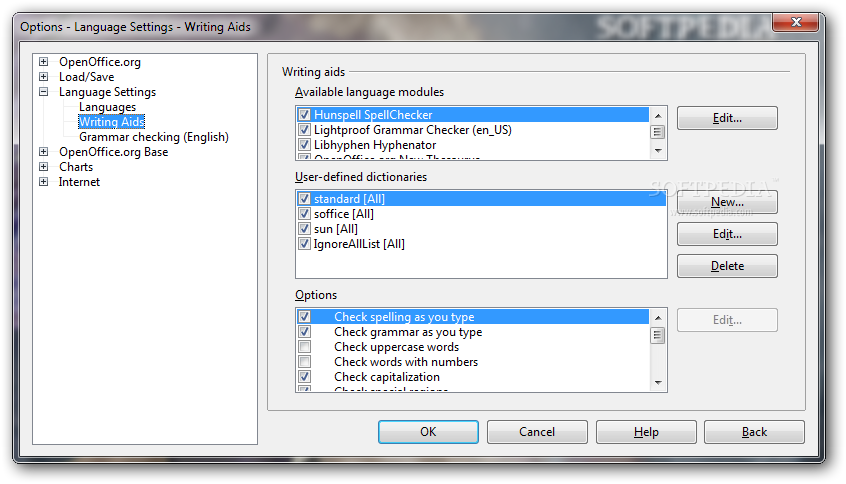Click the Back button
The image size is (846, 484).
pos(754,432)
